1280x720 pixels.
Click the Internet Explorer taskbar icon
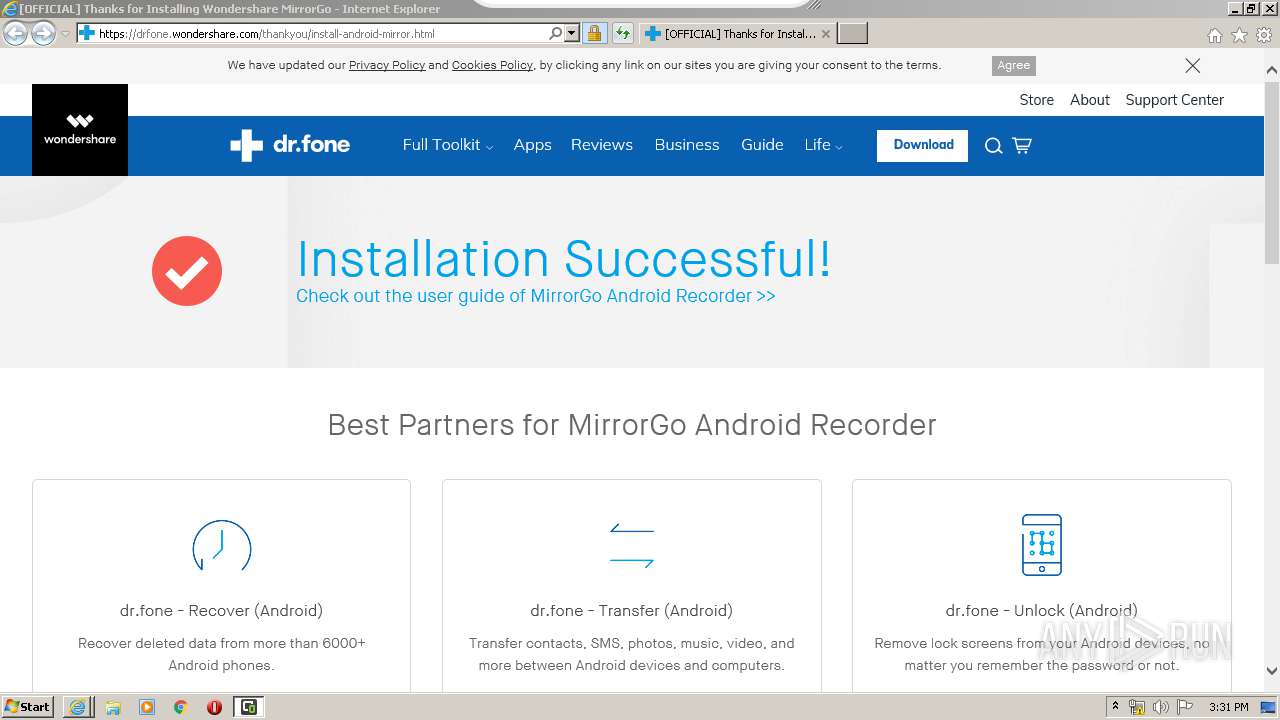pyautogui.click(x=78, y=707)
